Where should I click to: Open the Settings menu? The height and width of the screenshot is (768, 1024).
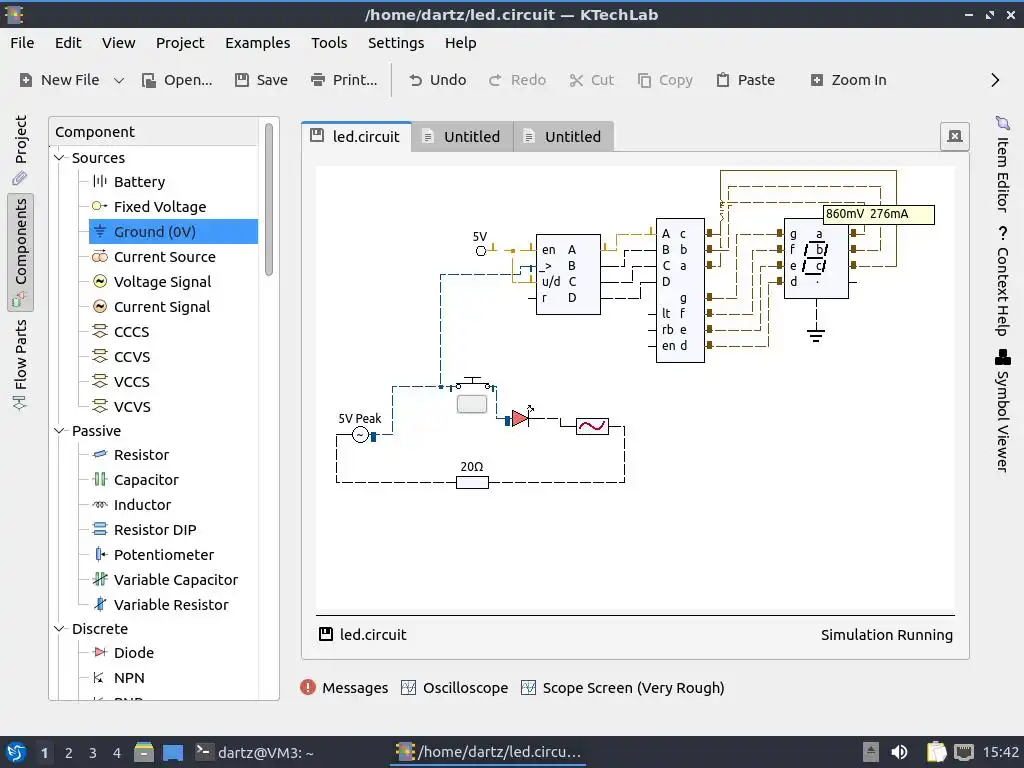point(396,42)
